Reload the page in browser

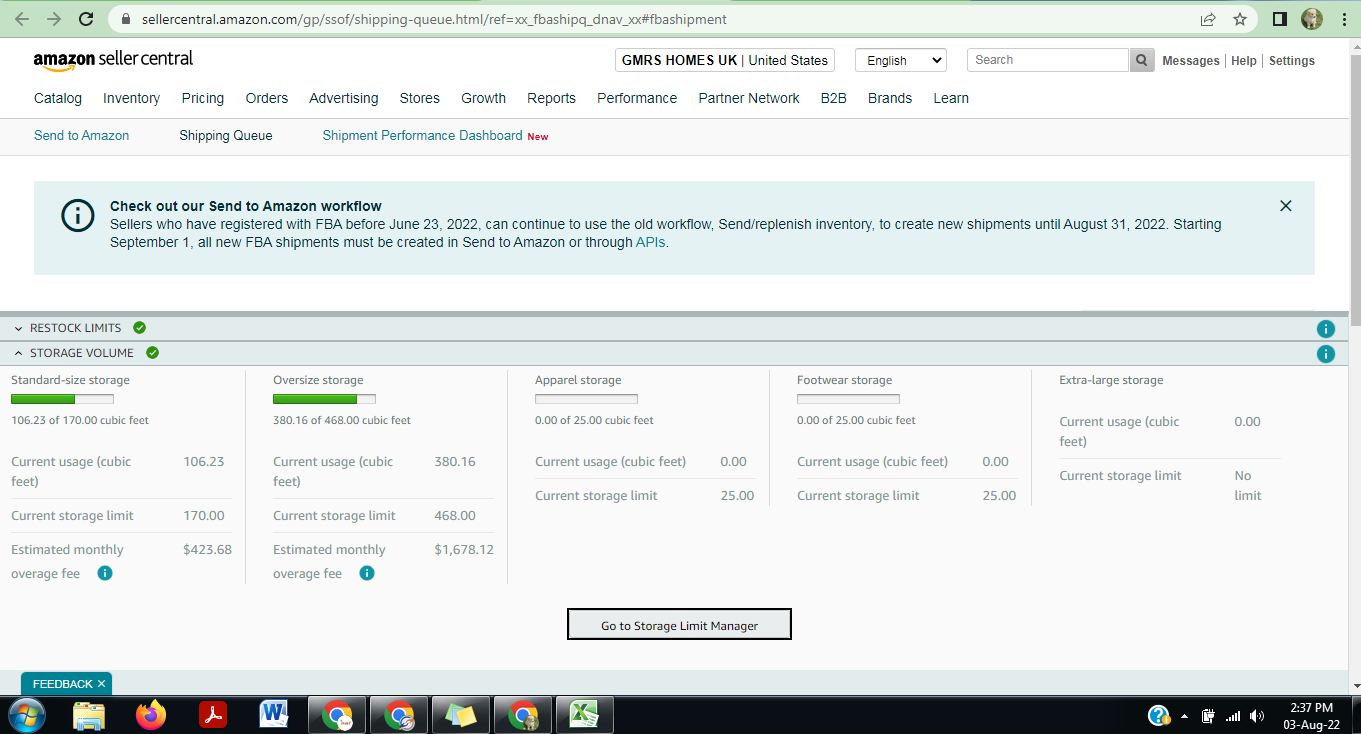(x=86, y=19)
